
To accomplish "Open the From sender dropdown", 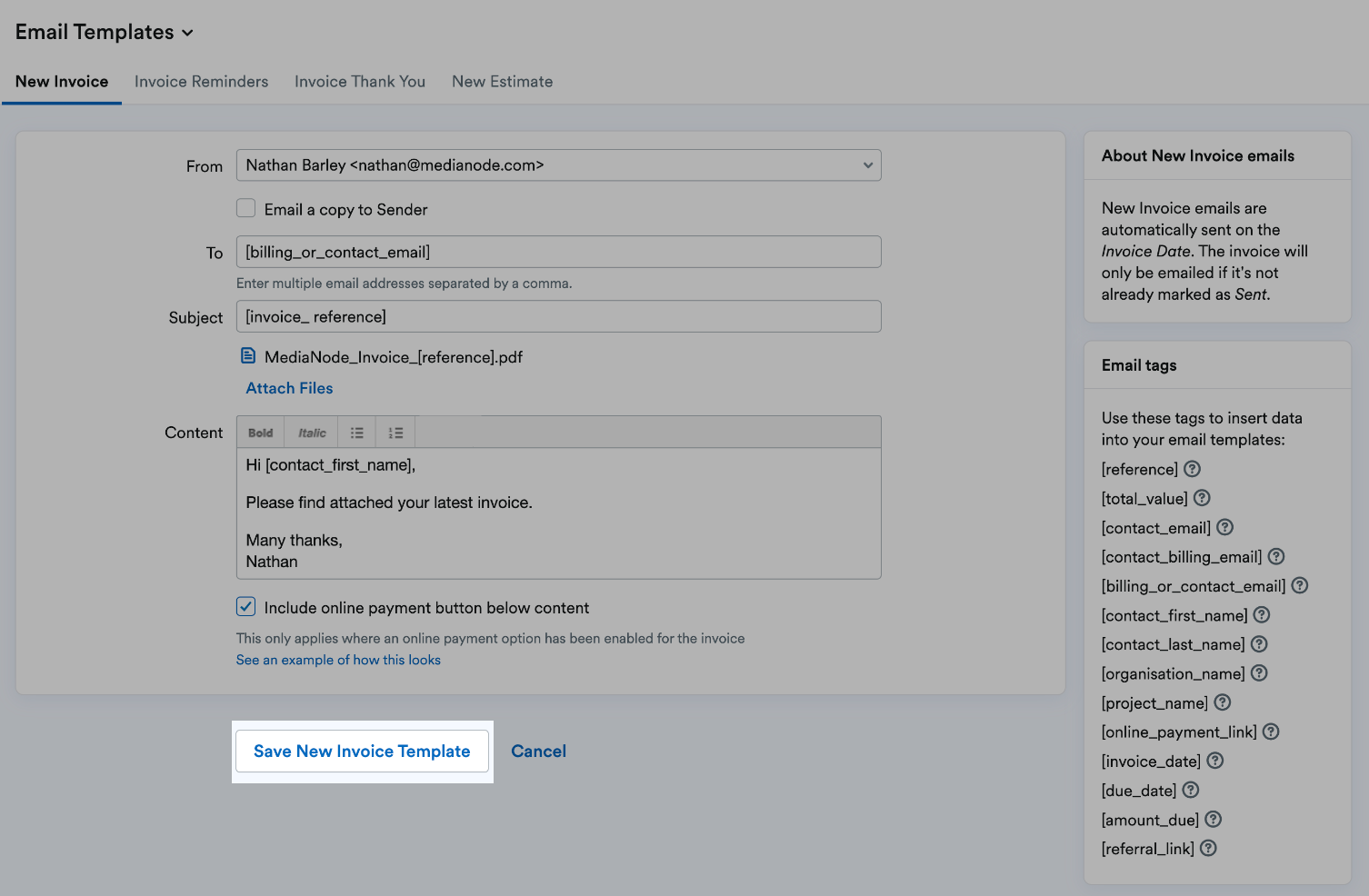I will [558, 165].
